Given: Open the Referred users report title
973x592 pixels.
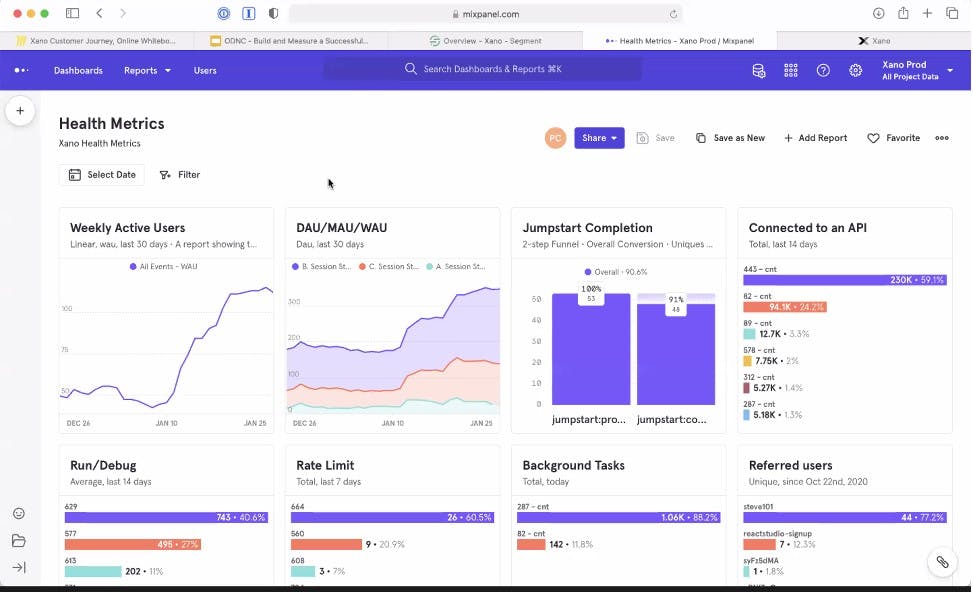Looking at the screenshot, I should [x=790, y=465].
